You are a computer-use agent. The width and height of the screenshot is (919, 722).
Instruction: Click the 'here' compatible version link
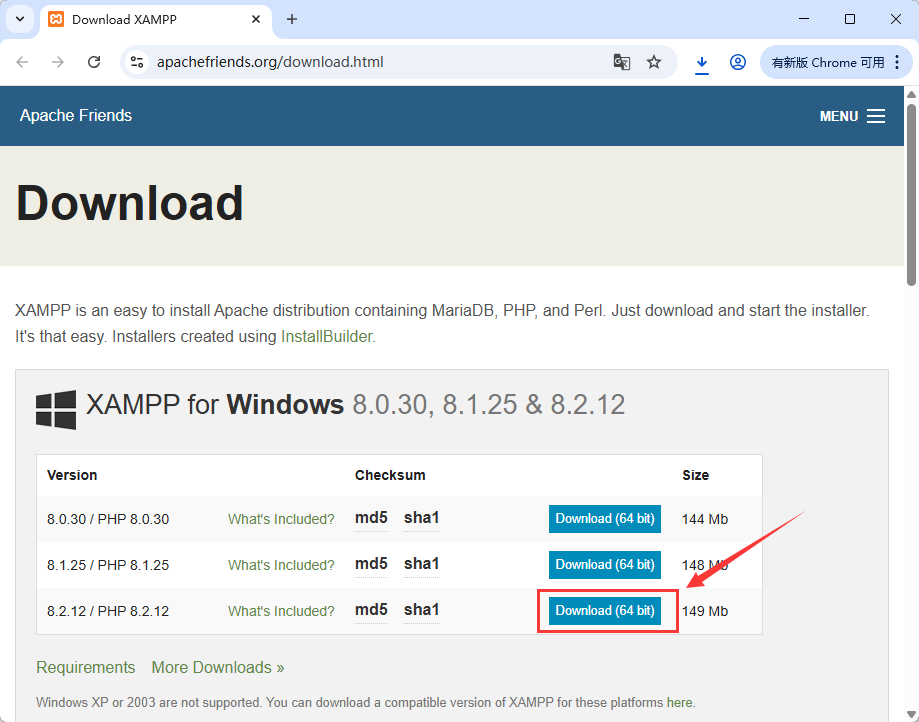point(679,703)
